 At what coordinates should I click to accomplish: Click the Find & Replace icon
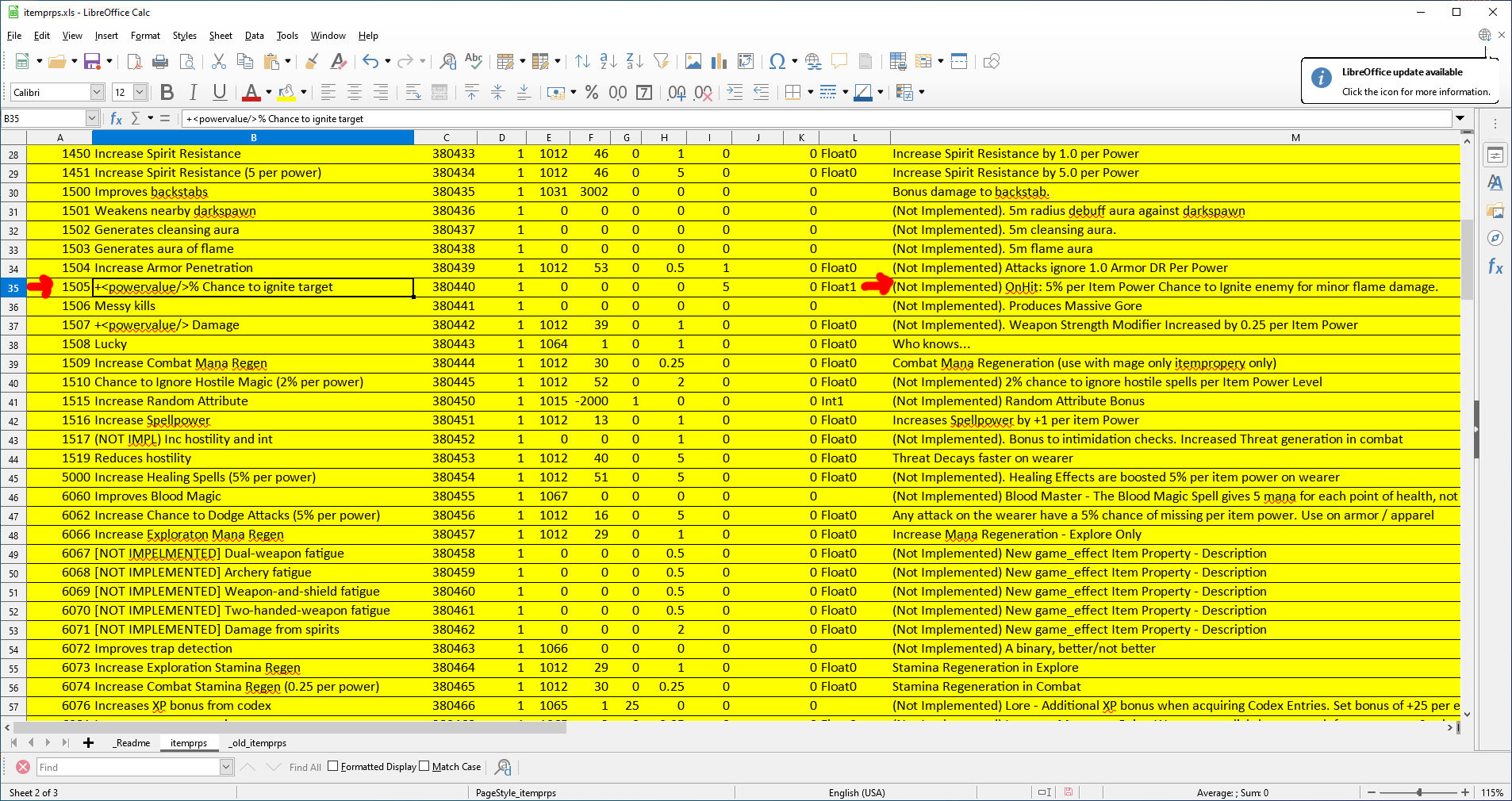(x=447, y=61)
